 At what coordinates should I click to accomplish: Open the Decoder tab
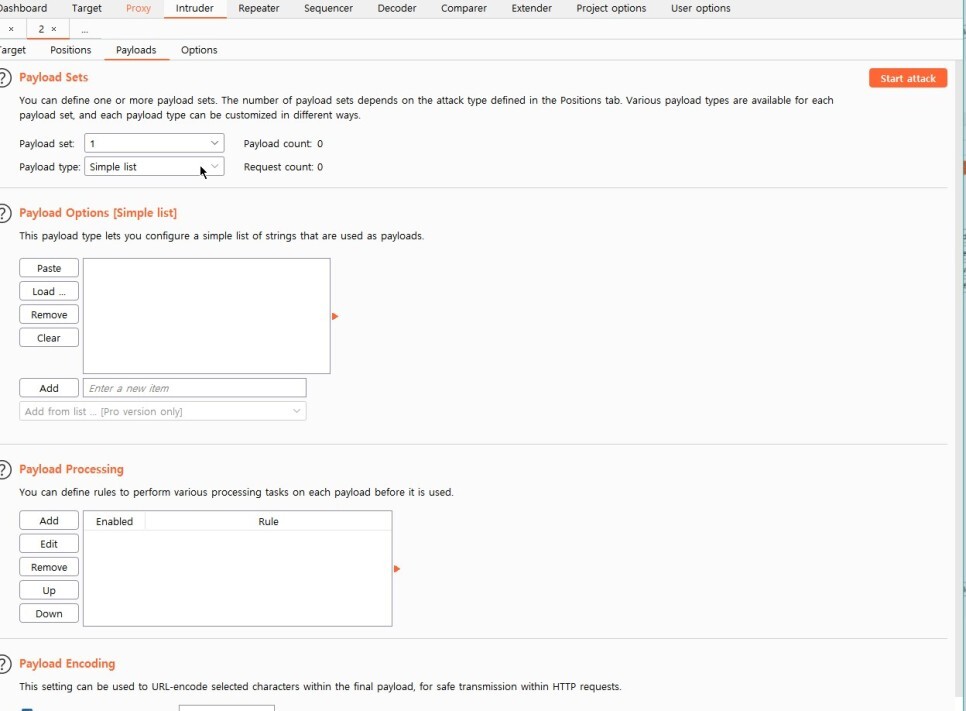397,8
